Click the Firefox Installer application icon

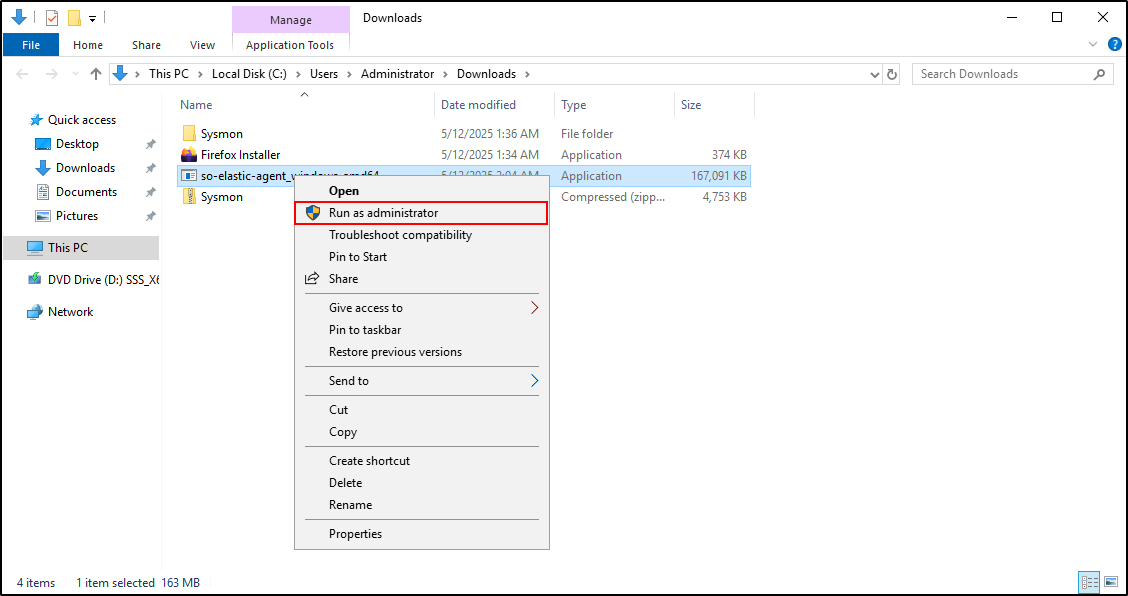point(189,155)
